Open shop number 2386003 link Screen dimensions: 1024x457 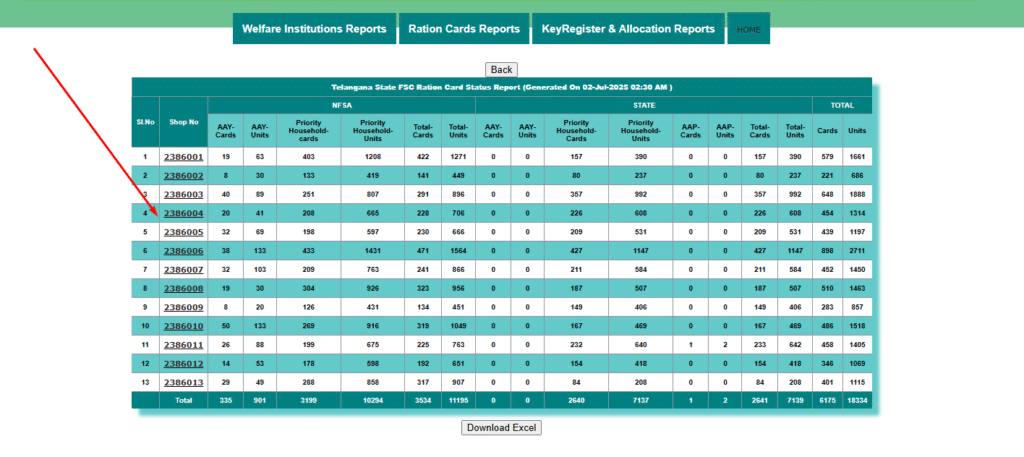coord(184,195)
